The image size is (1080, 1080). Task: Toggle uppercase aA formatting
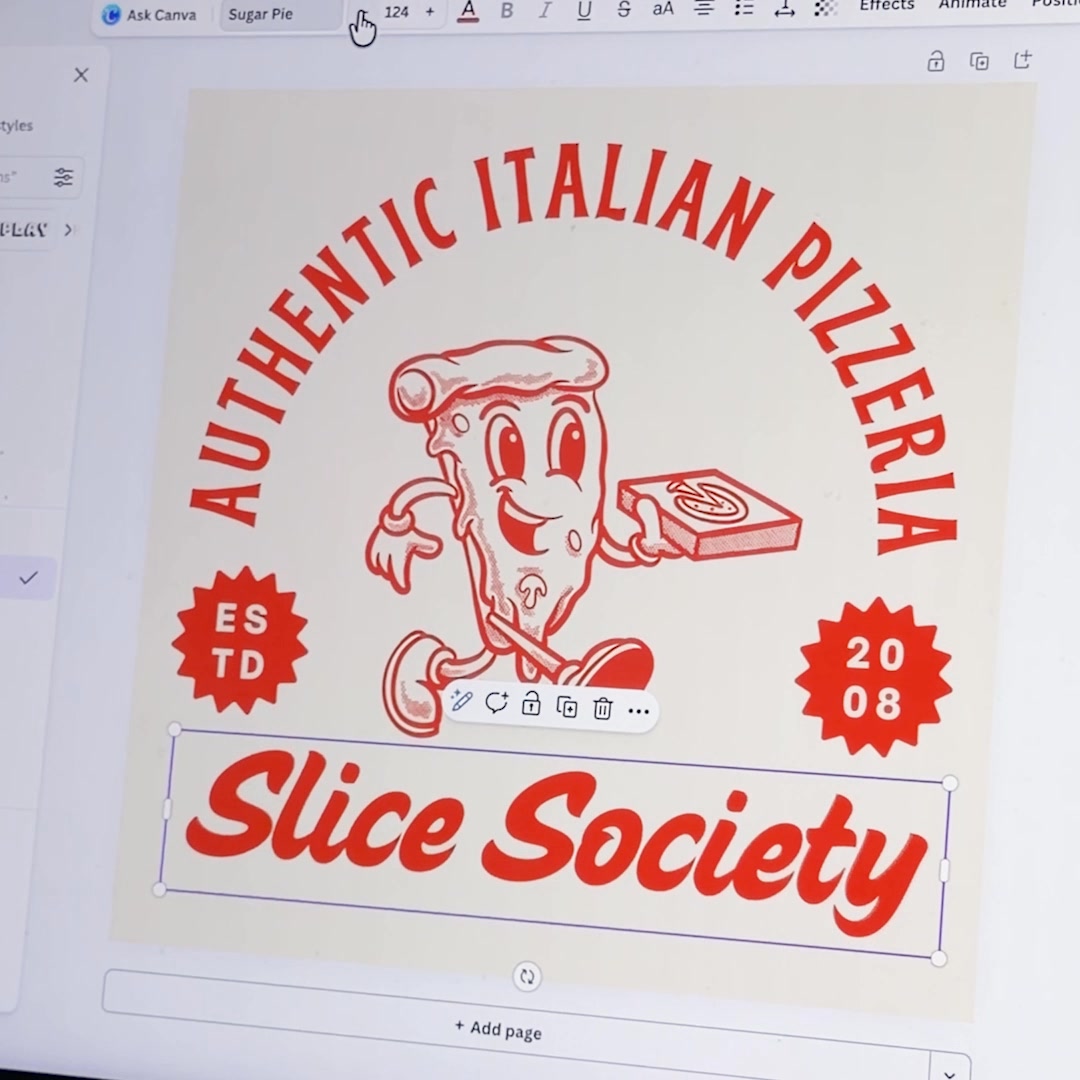click(x=663, y=9)
